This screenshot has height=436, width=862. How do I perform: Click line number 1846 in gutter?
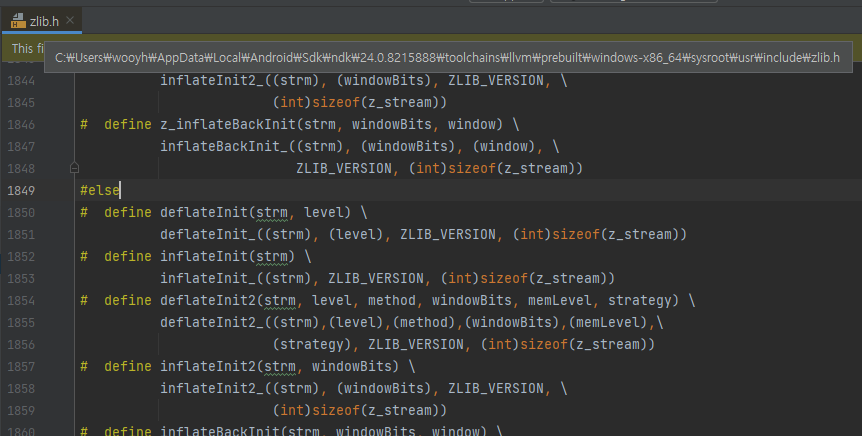[x=21, y=125]
